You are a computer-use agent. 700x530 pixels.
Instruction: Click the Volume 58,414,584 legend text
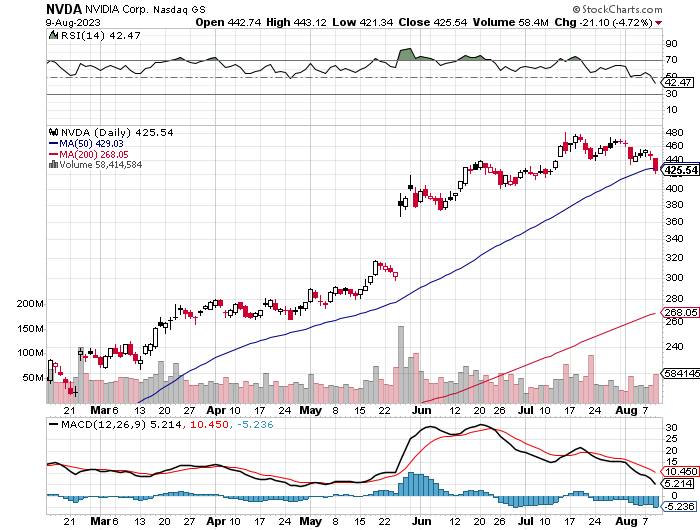pyautogui.click(x=101, y=164)
